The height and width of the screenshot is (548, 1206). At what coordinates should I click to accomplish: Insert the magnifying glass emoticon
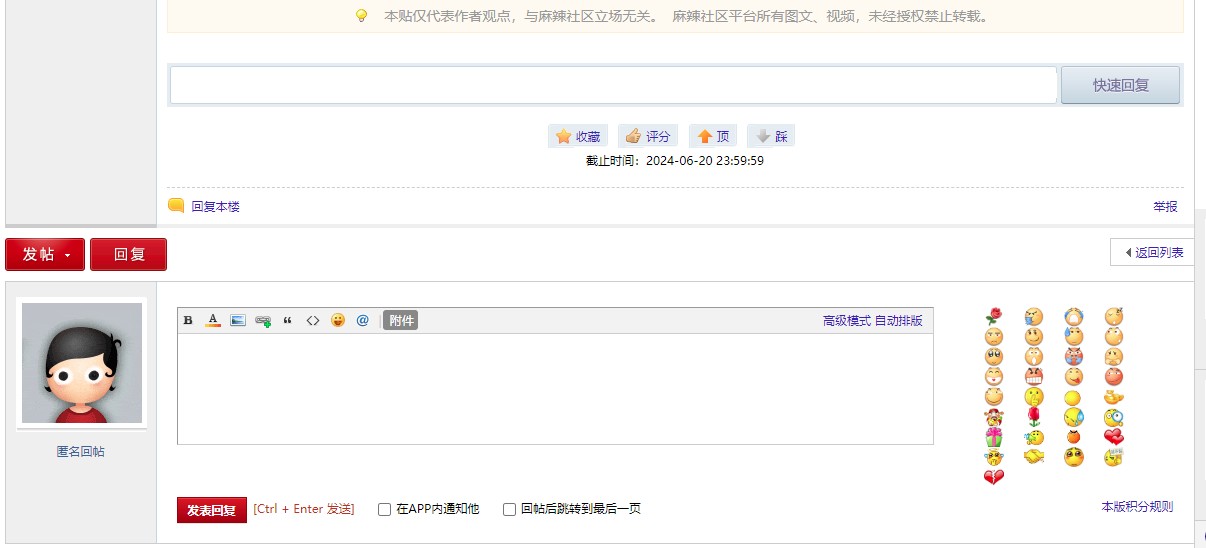coord(1114,417)
